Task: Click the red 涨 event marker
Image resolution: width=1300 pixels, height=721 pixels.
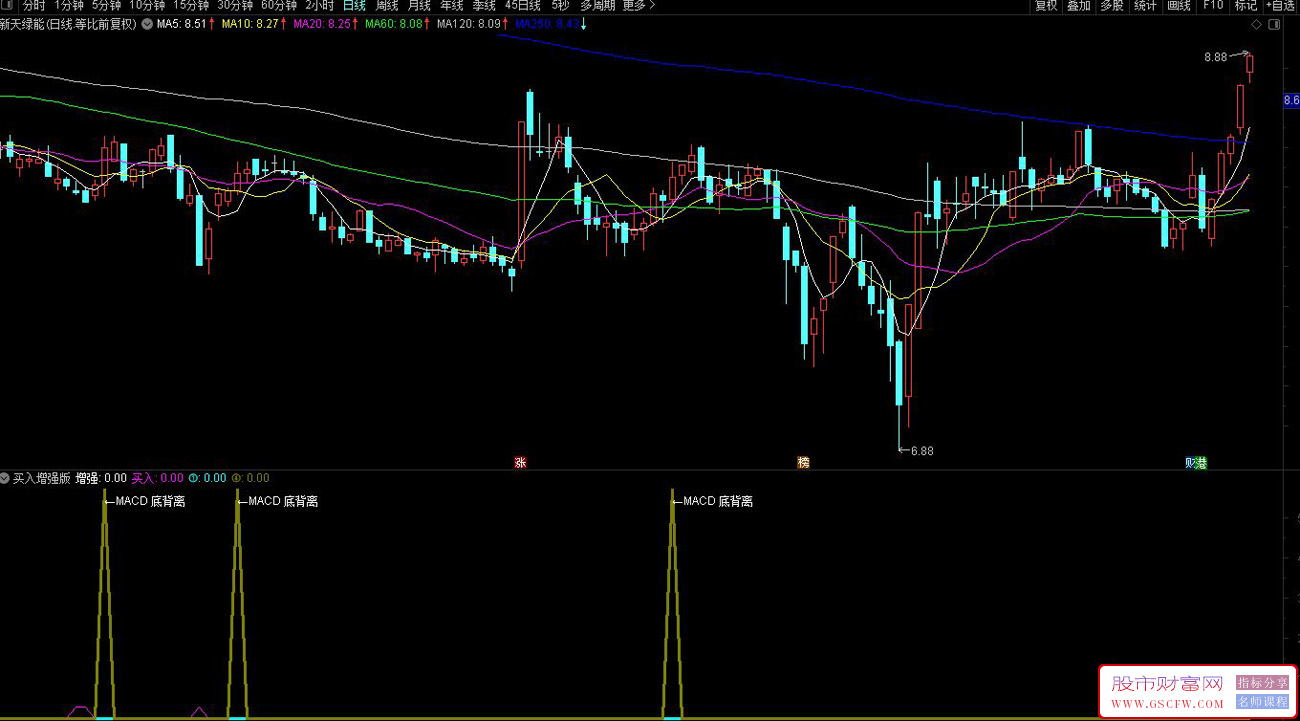Action: [520, 462]
